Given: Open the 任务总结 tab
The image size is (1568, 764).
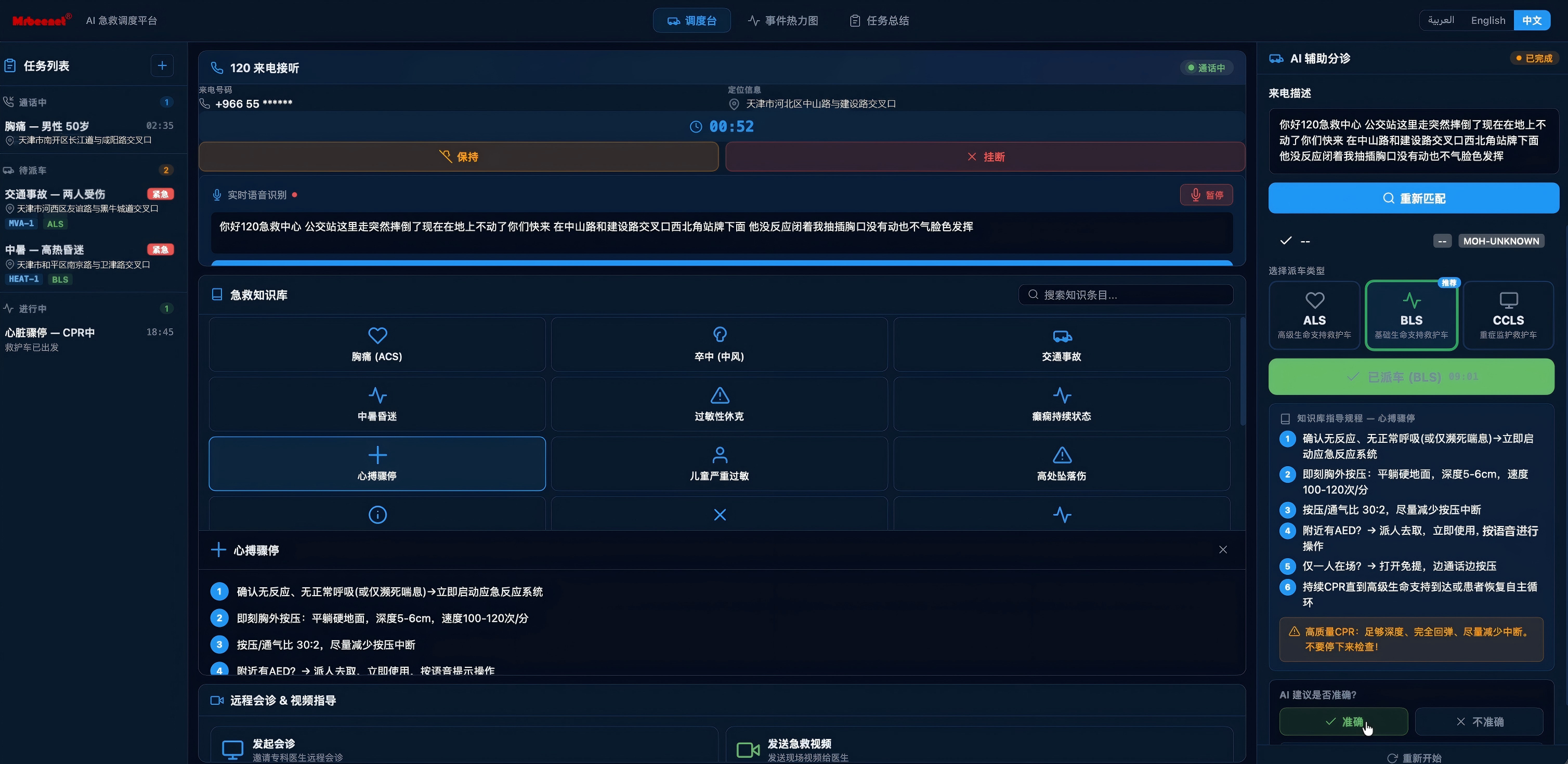Looking at the screenshot, I should point(879,20).
